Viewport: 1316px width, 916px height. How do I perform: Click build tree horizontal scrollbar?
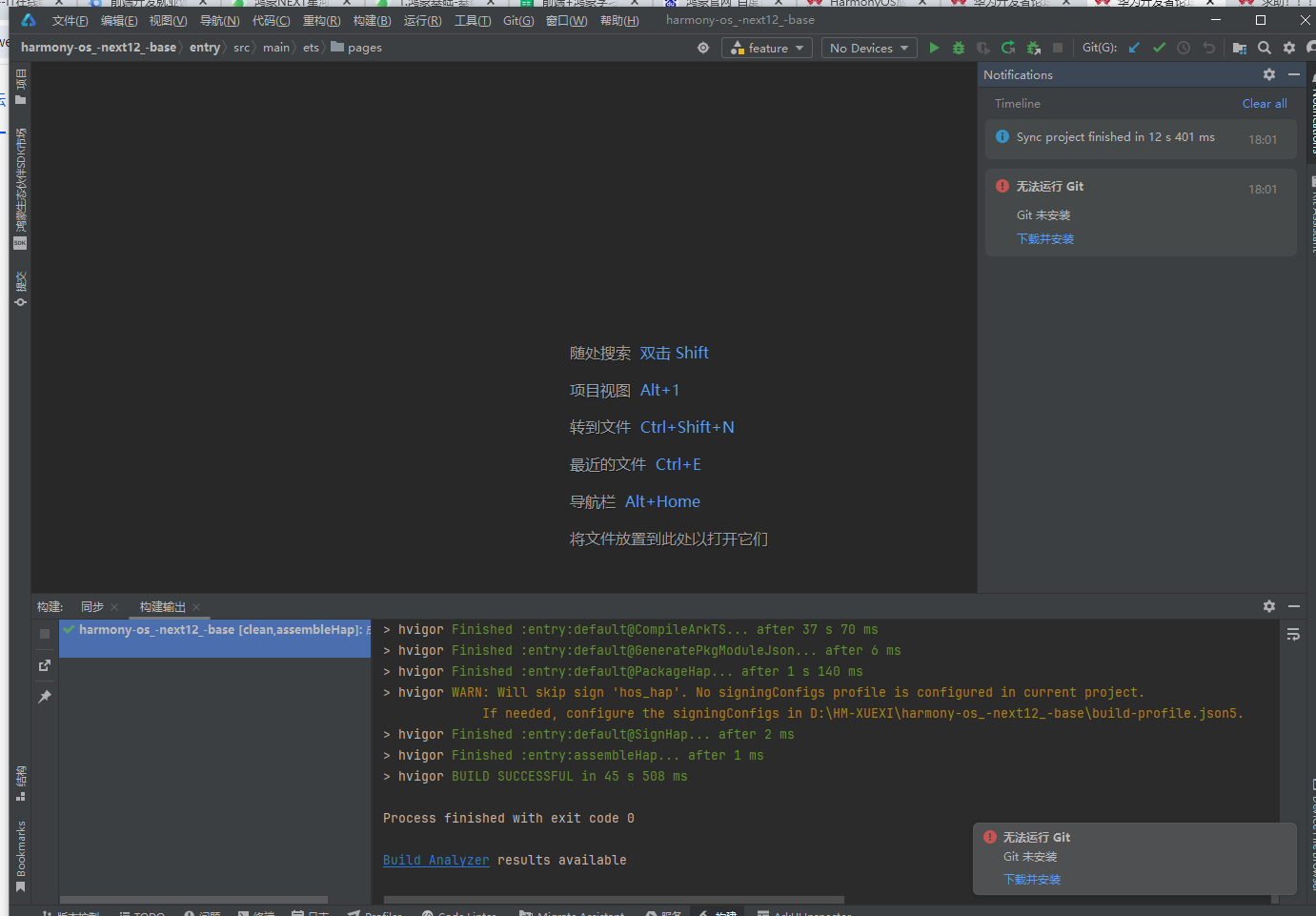tap(193, 900)
